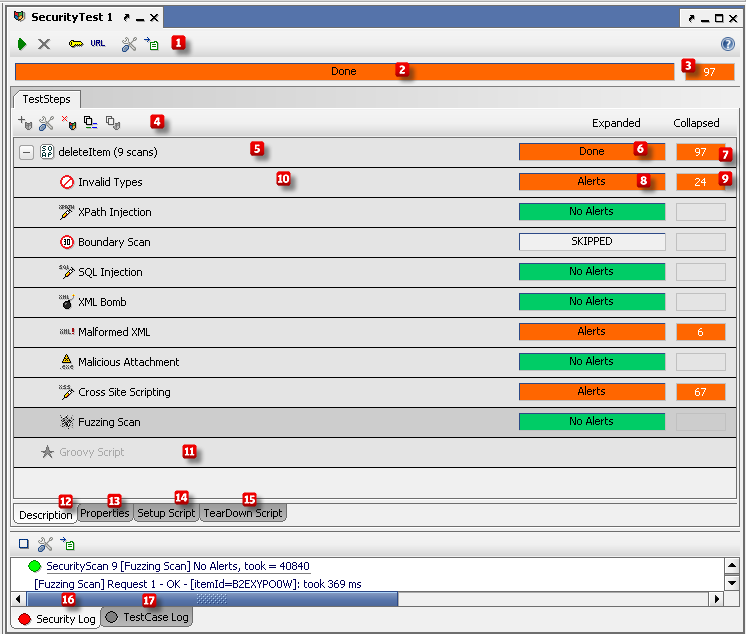Configure selected scan with TestSteps wrench icon
This screenshot has width=746, height=634.
(46, 123)
